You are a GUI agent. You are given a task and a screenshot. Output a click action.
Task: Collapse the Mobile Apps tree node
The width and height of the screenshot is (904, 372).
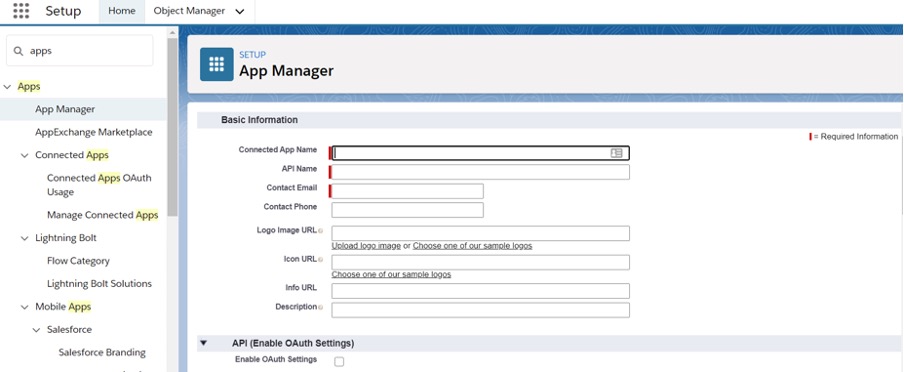(24, 307)
